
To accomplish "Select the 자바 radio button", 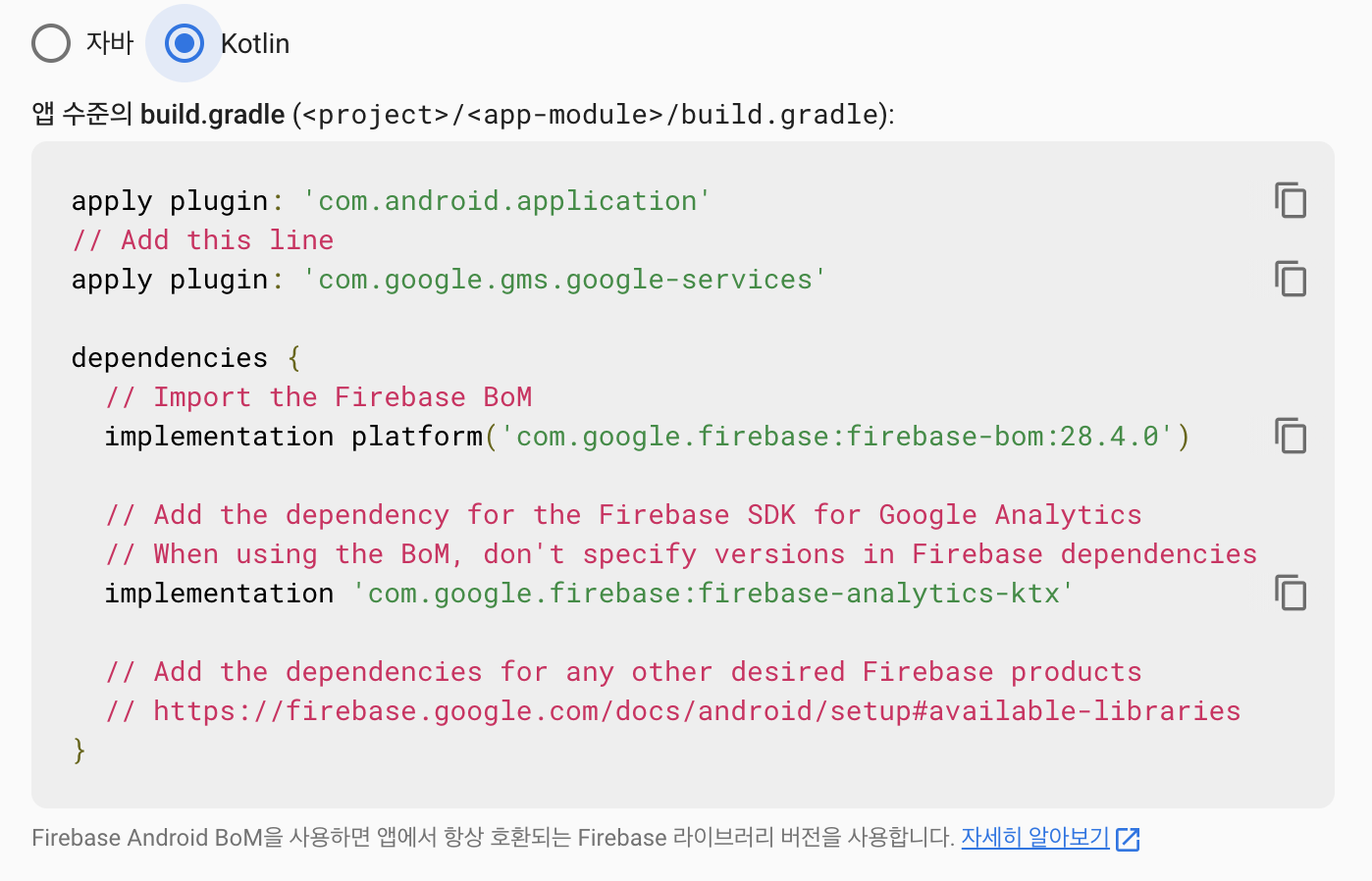I will pyautogui.click(x=51, y=43).
